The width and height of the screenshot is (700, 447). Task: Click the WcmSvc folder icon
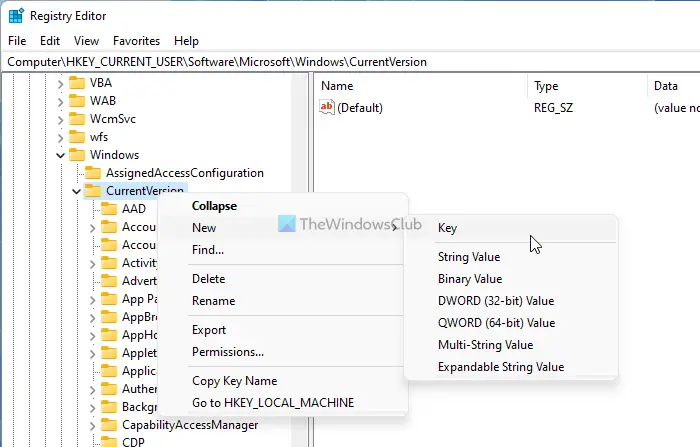tap(77, 119)
